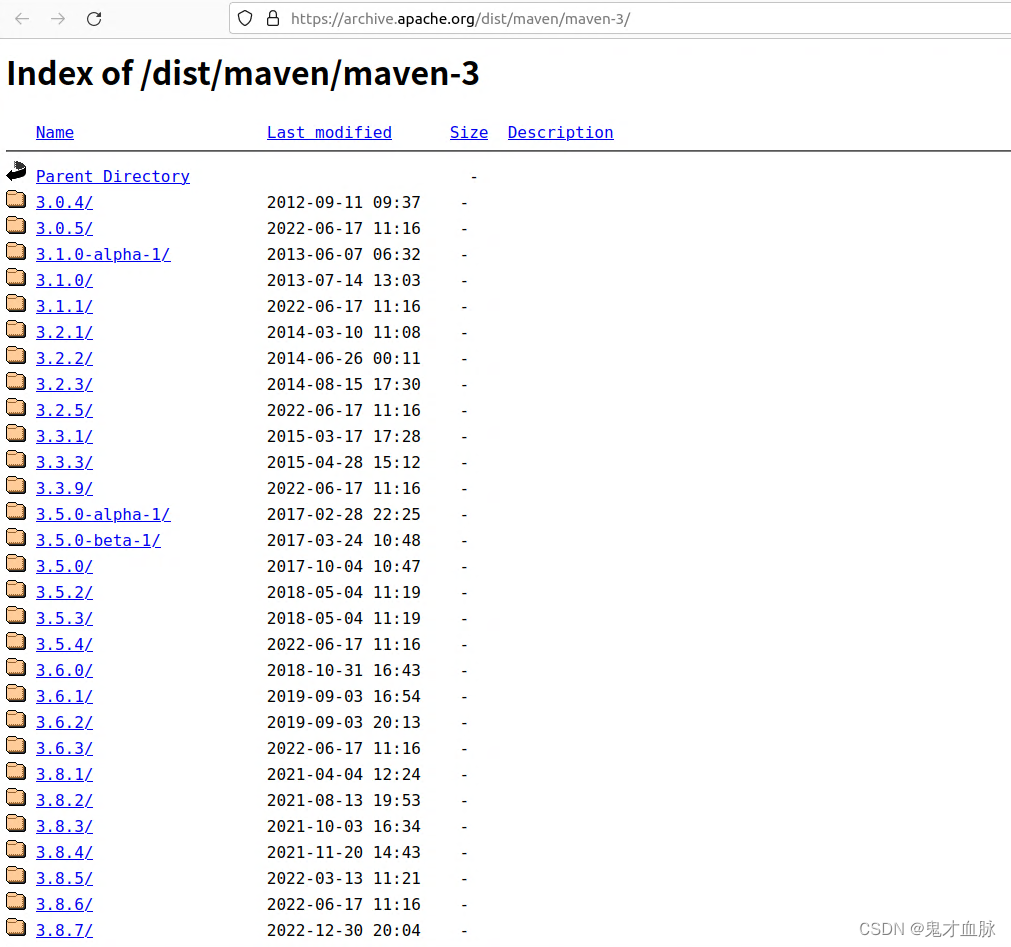Click the browser forward arrow

coord(58,19)
